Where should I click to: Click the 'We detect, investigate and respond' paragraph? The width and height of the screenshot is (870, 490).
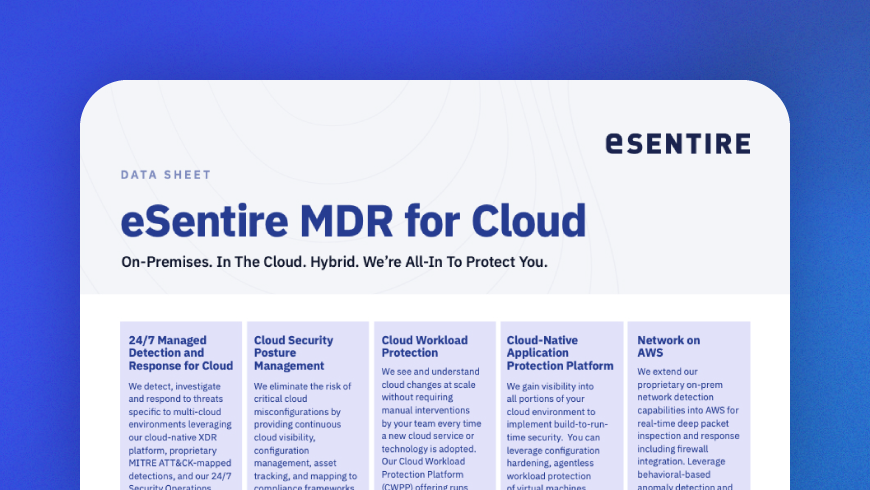181,430
